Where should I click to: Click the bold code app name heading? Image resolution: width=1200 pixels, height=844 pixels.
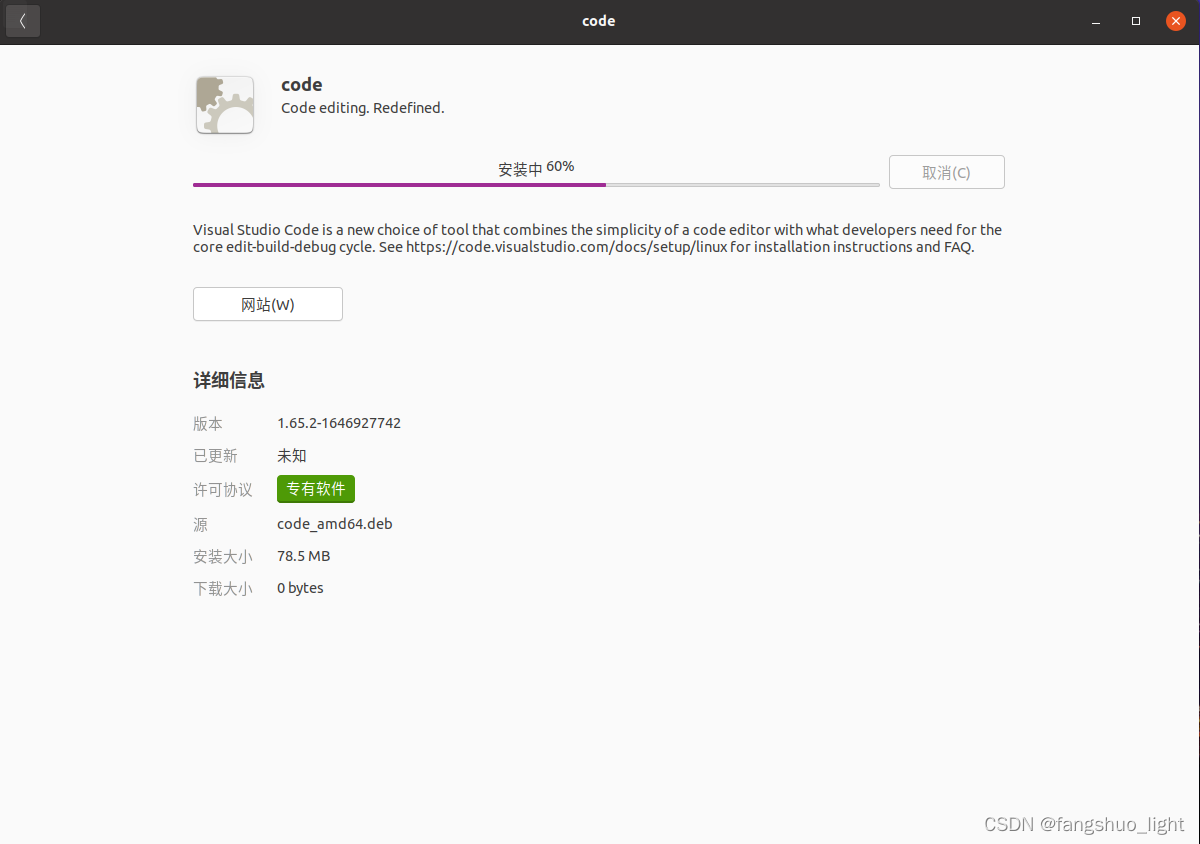[302, 84]
